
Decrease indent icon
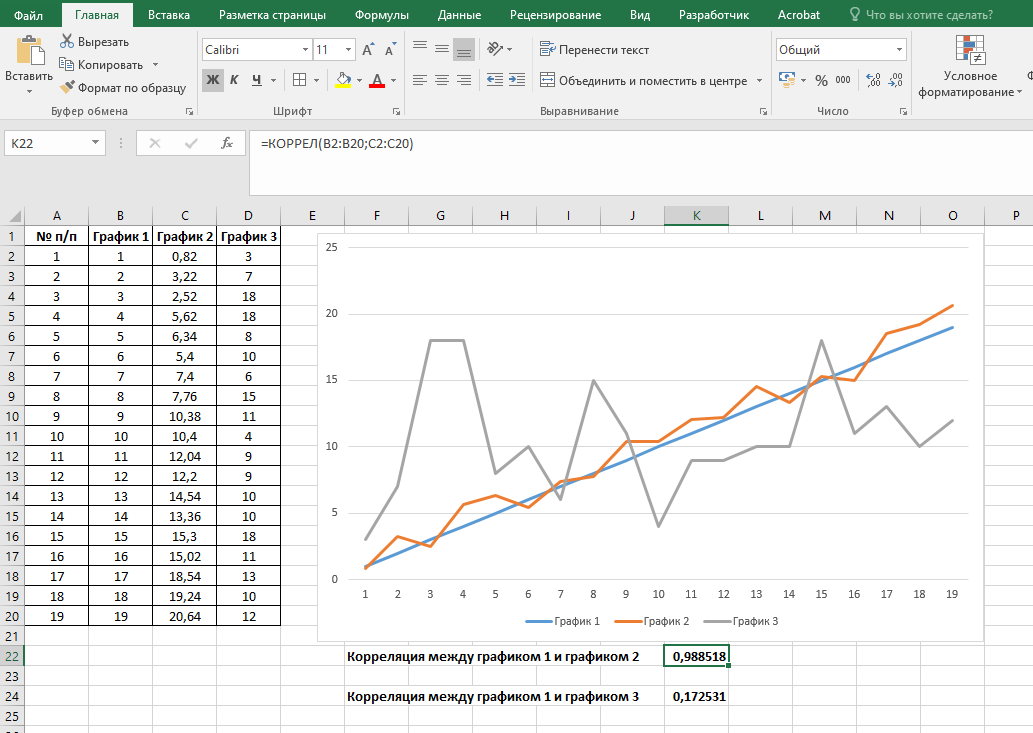(495, 80)
